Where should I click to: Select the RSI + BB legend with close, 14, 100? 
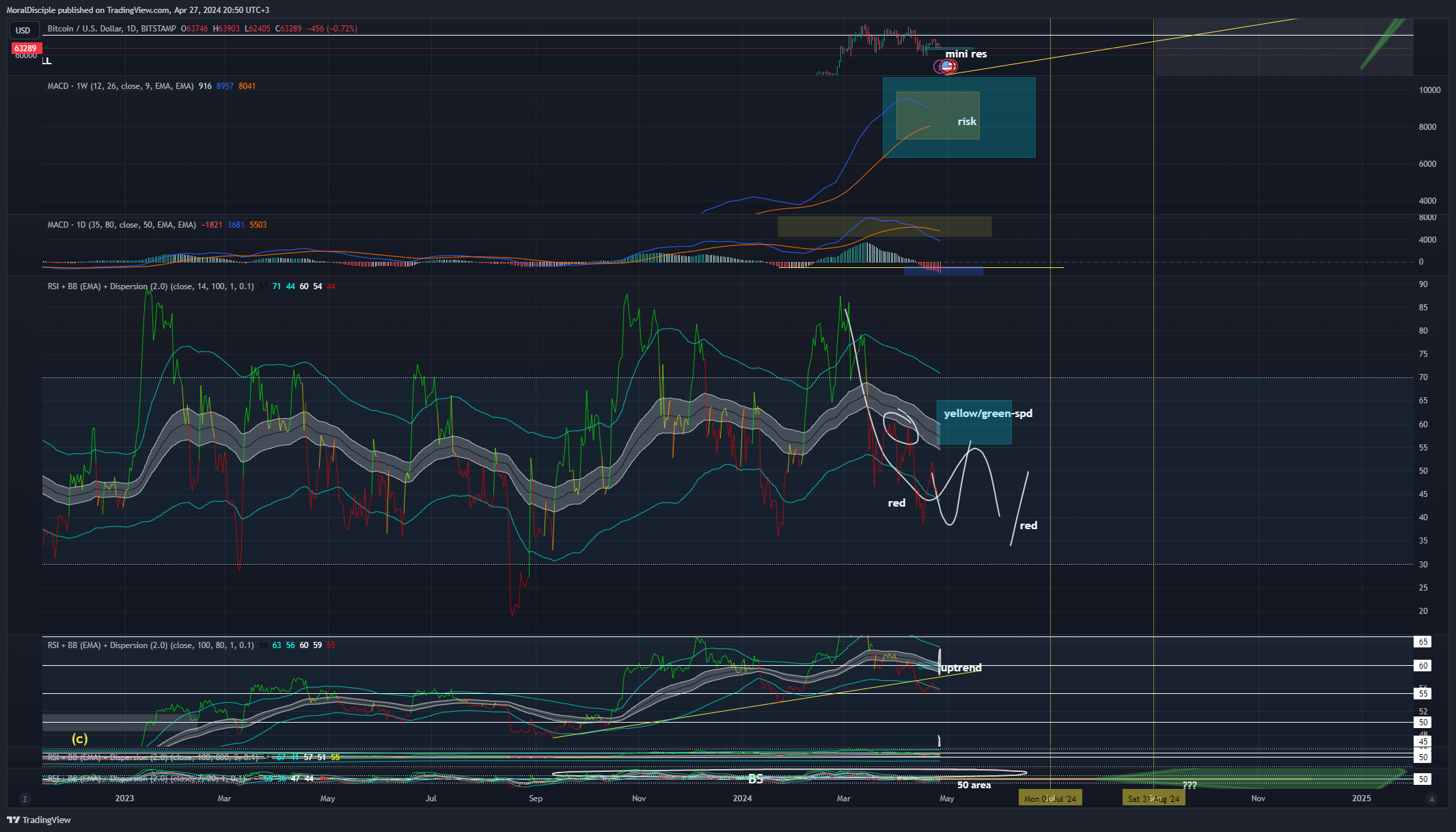click(x=150, y=286)
